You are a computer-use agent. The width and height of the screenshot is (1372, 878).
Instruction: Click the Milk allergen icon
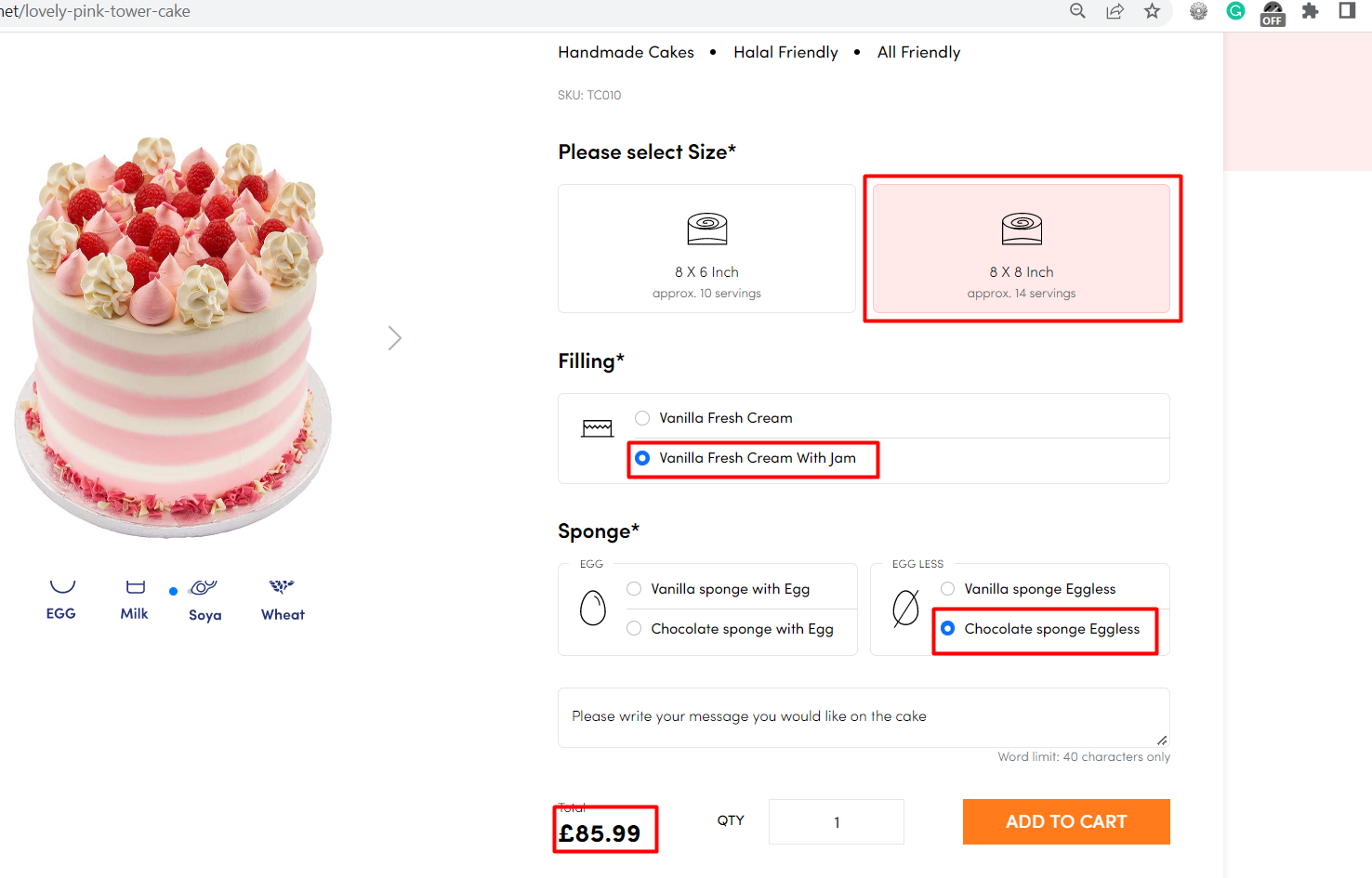tap(135, 587)
